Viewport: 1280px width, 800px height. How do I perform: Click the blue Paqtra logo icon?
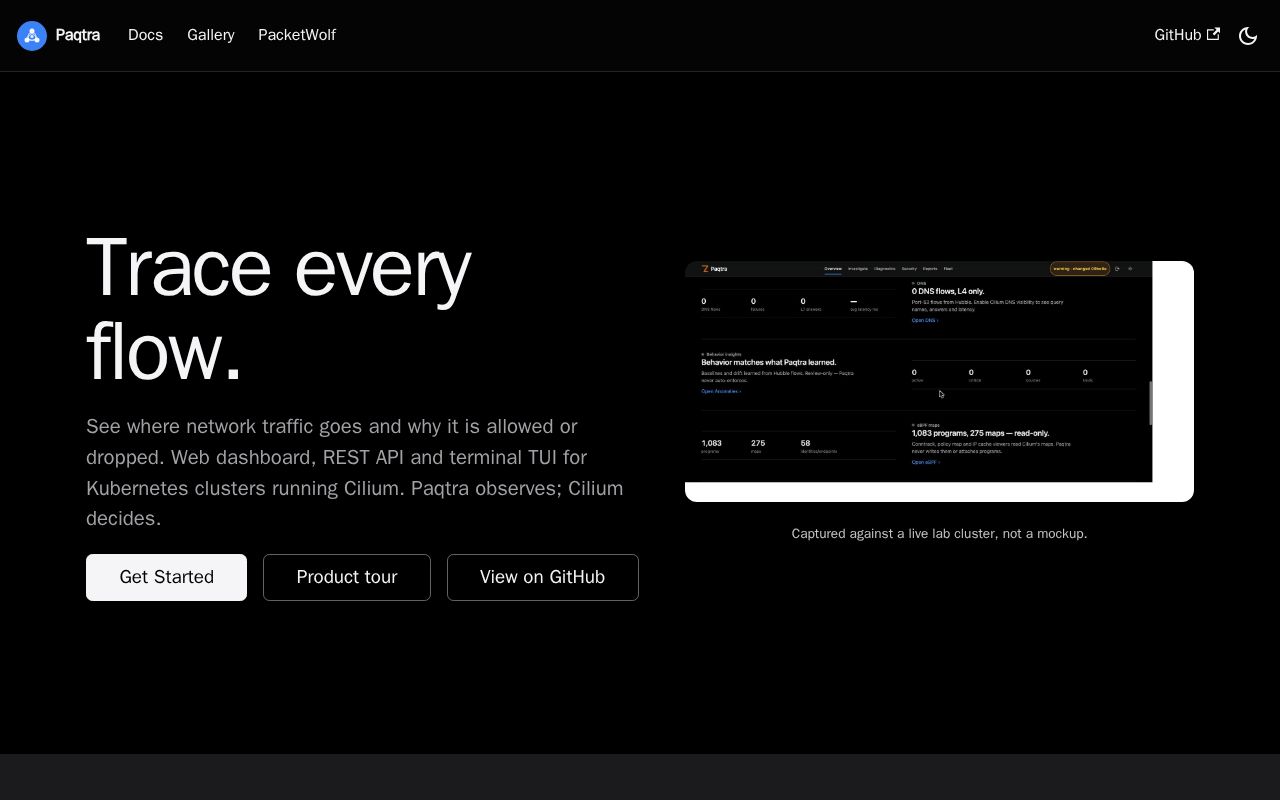tap(32, 36)
